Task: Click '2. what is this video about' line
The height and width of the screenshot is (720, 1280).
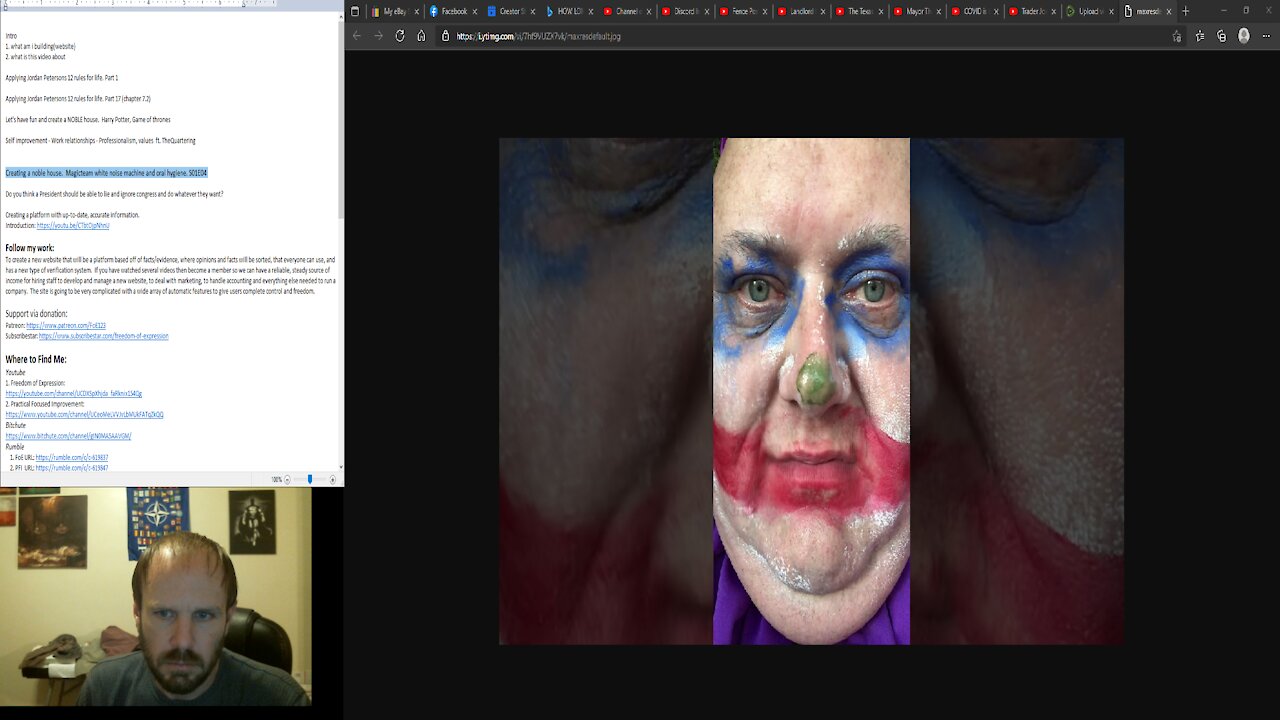Action: pos(35,57)
